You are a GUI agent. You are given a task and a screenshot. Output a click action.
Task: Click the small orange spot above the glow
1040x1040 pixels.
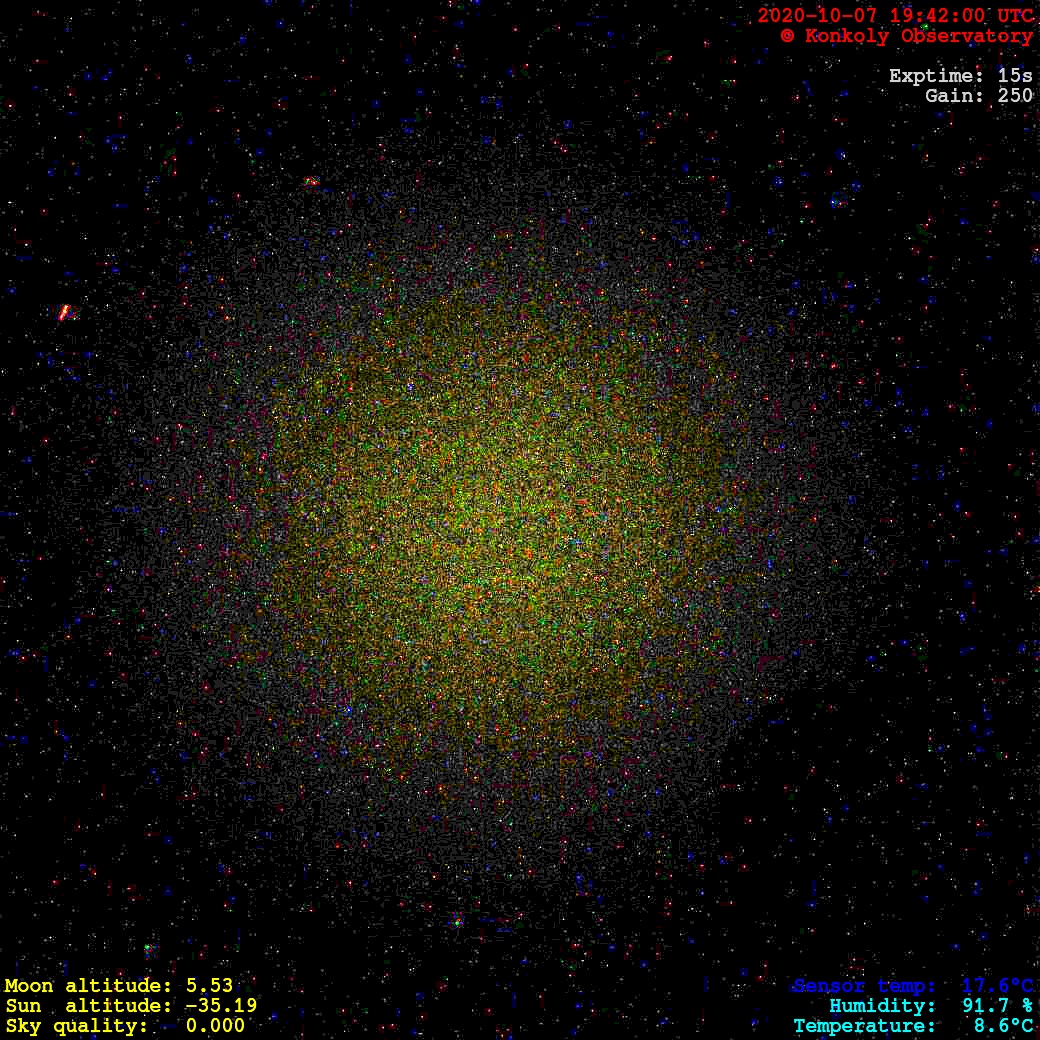click(x=311, y=182)
